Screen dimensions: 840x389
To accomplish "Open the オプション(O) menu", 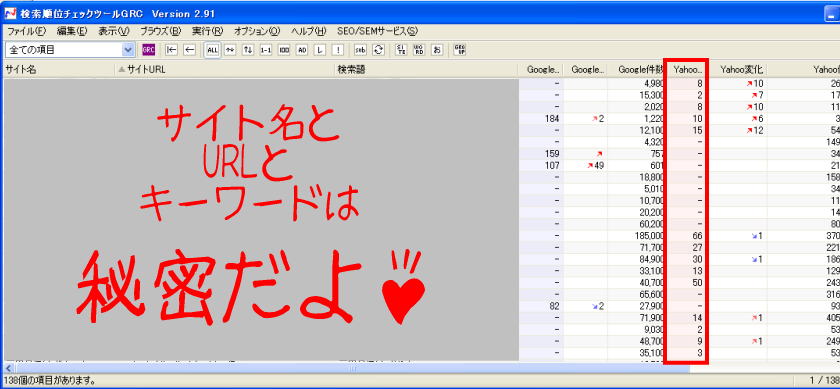I will (257, 31).
